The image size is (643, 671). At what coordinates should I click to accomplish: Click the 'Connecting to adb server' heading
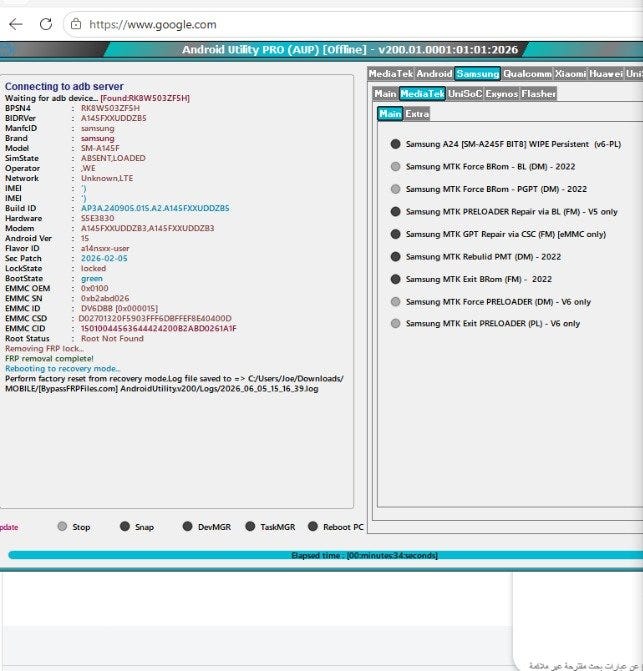pos(64,86)
